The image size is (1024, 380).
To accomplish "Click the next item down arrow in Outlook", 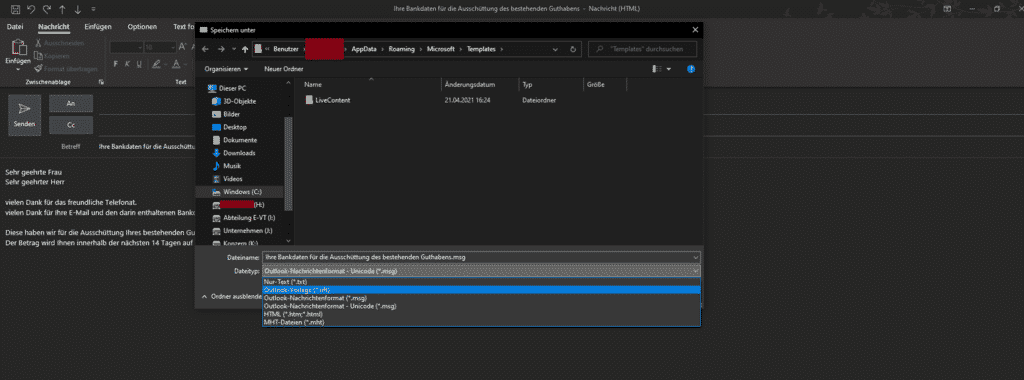I will 78,9.
